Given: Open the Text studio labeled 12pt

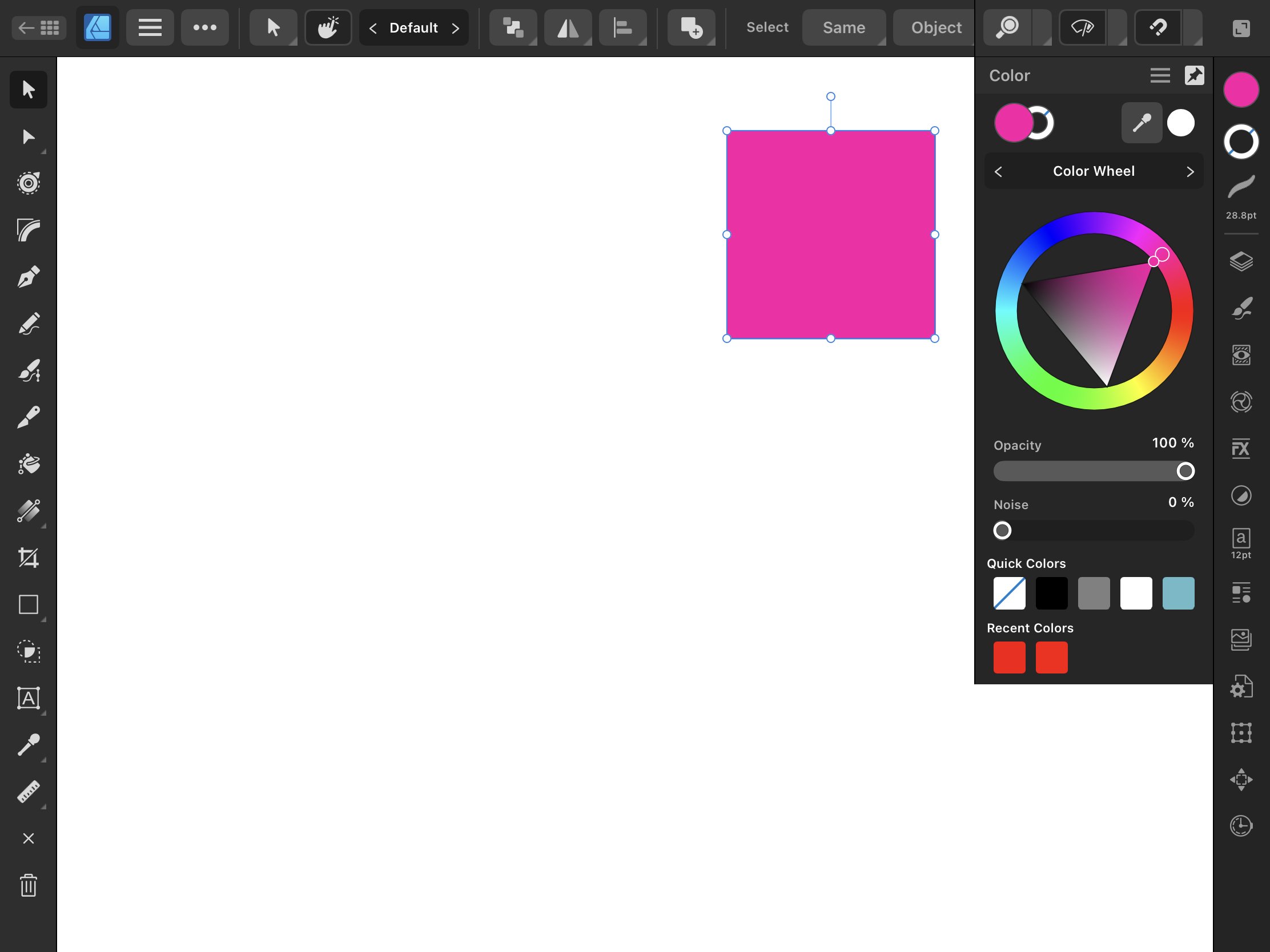Looking at the screenshot, I should coord(1241,544).
